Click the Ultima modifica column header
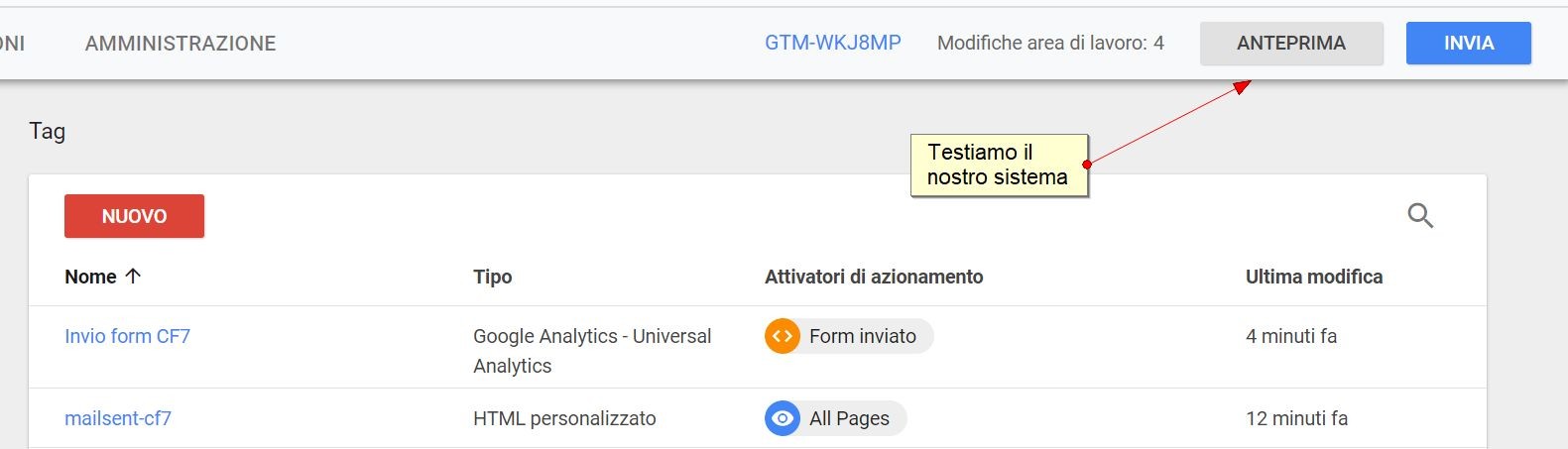Screen dimensions: 1568x449 pos(1313,277)
